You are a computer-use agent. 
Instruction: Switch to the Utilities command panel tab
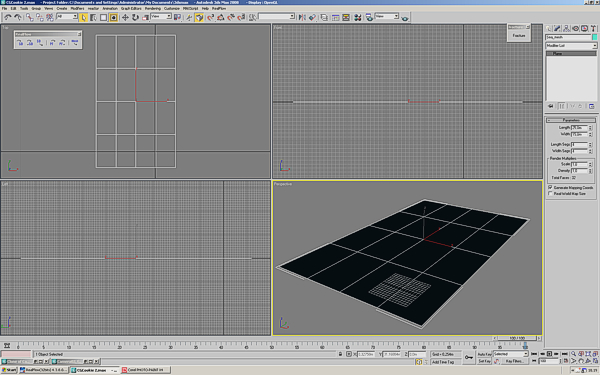(x=593, y=29)
